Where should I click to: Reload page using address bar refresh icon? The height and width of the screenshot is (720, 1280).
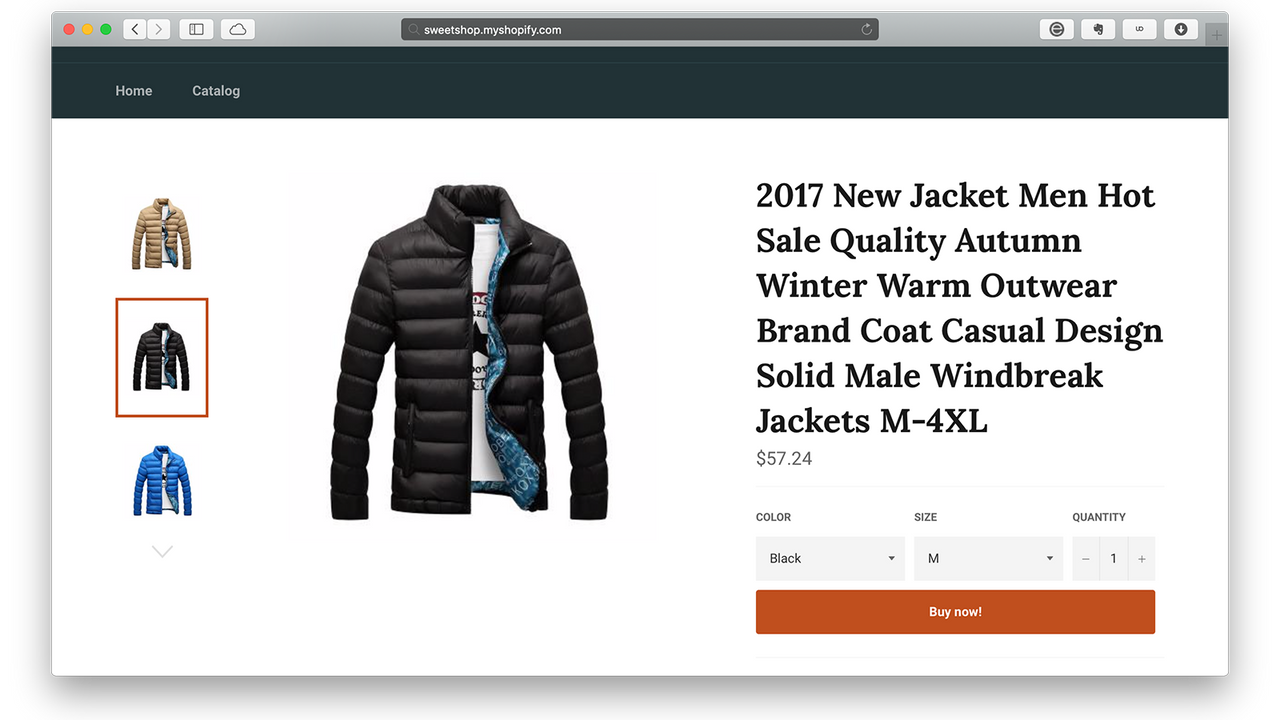click(x=867, y=30)
